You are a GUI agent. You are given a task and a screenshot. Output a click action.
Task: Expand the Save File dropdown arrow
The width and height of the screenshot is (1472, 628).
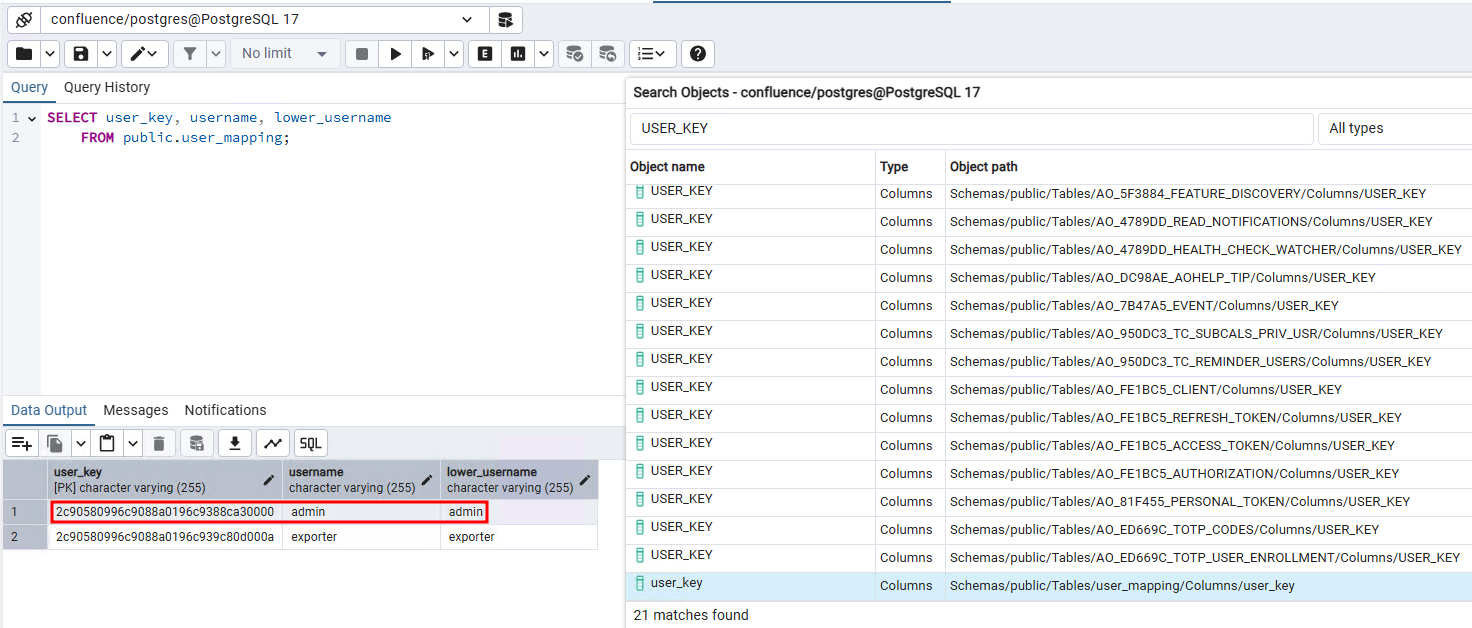(107, 54)
